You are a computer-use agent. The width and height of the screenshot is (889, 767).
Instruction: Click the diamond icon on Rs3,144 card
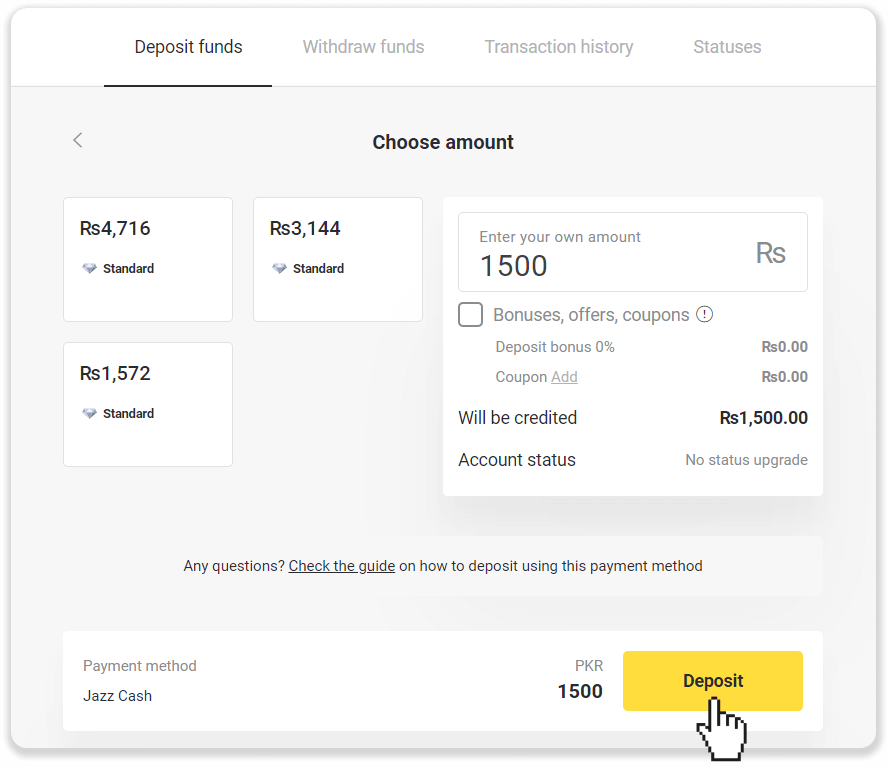[x=280, y=269]
